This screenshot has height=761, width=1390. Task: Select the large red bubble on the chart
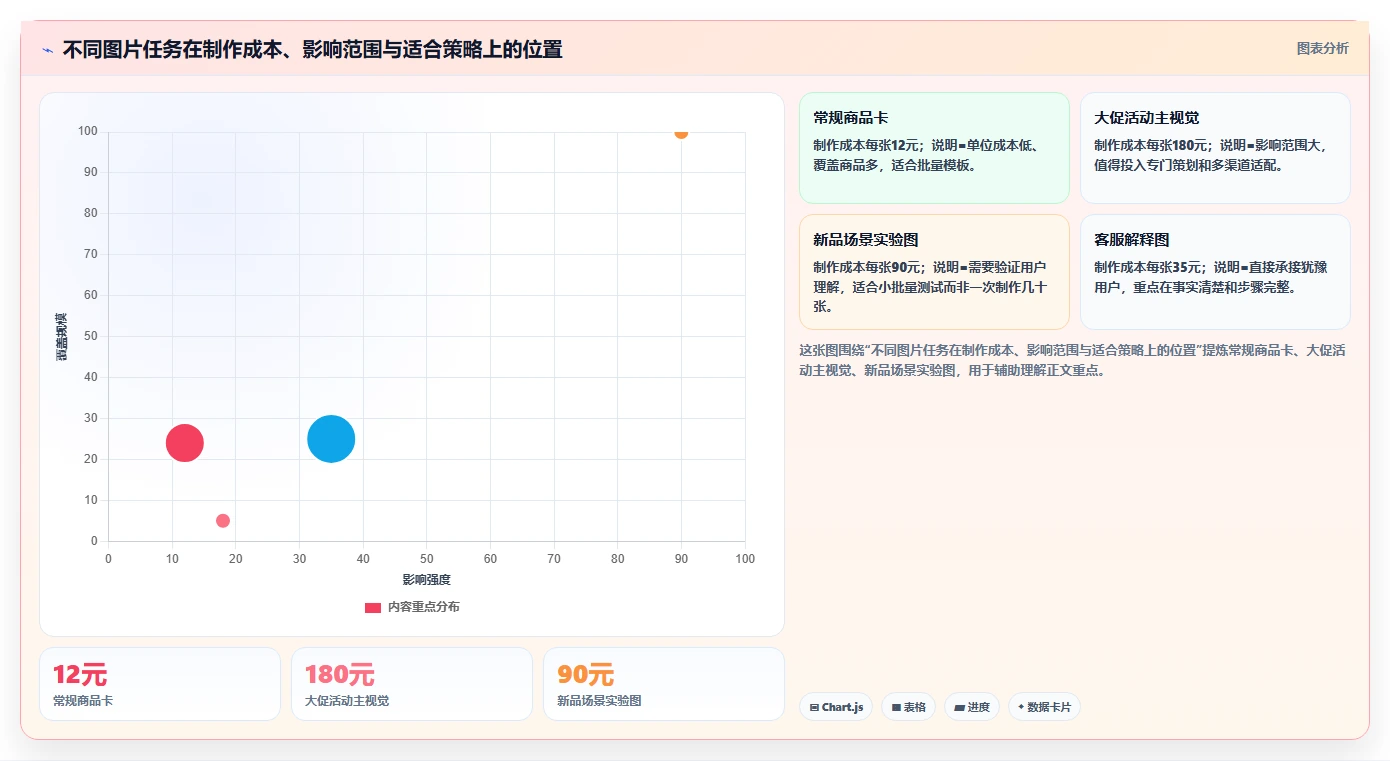(185, 442)
